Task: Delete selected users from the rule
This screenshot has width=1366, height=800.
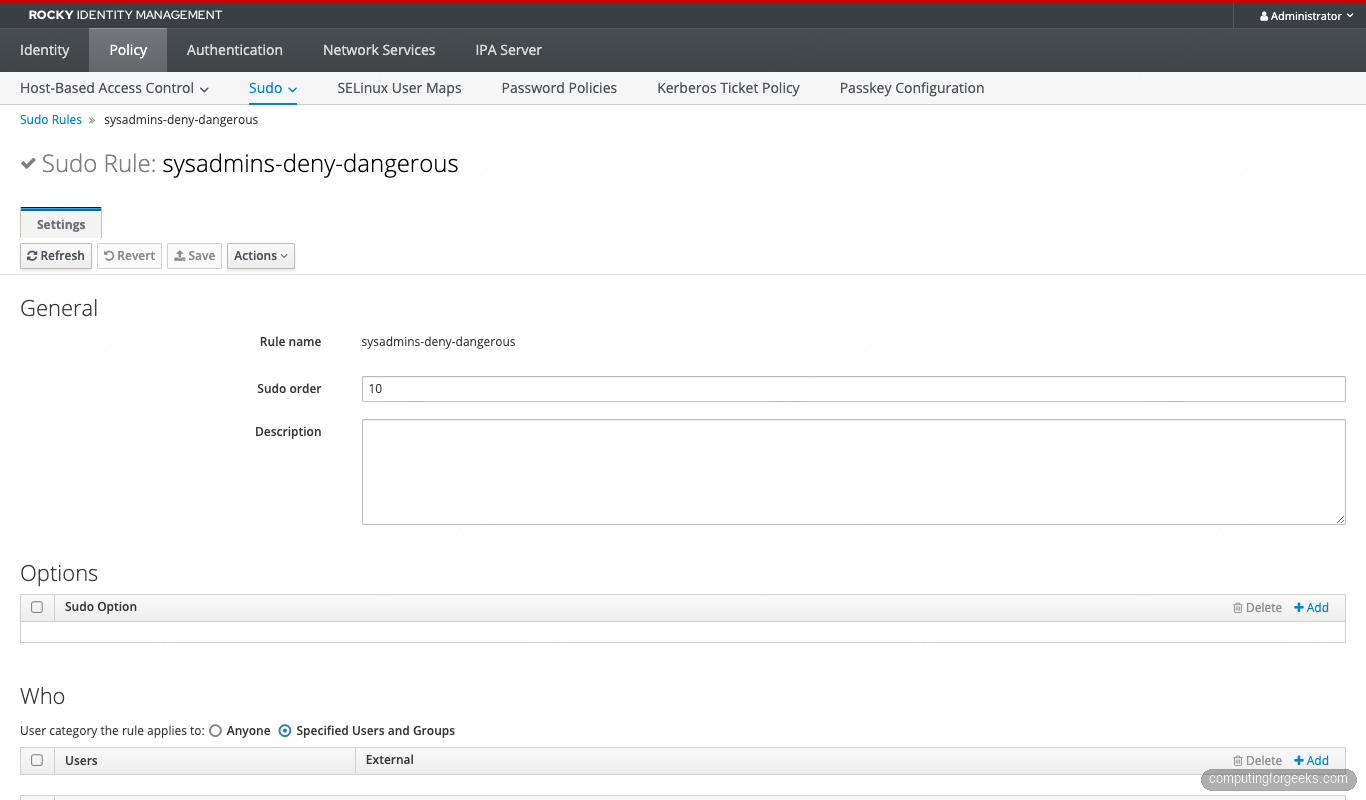Action: coord(1257,761)
